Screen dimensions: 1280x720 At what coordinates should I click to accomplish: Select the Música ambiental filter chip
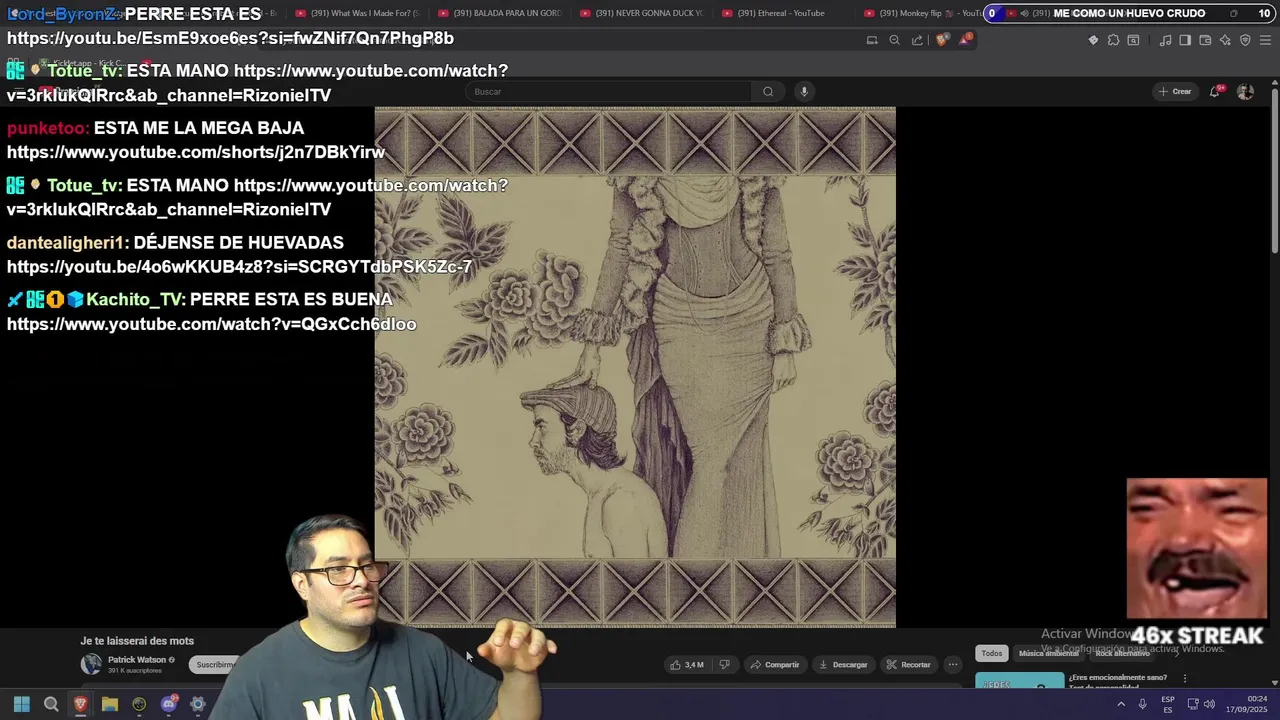pyautogui.click(x=1048, y=654)
